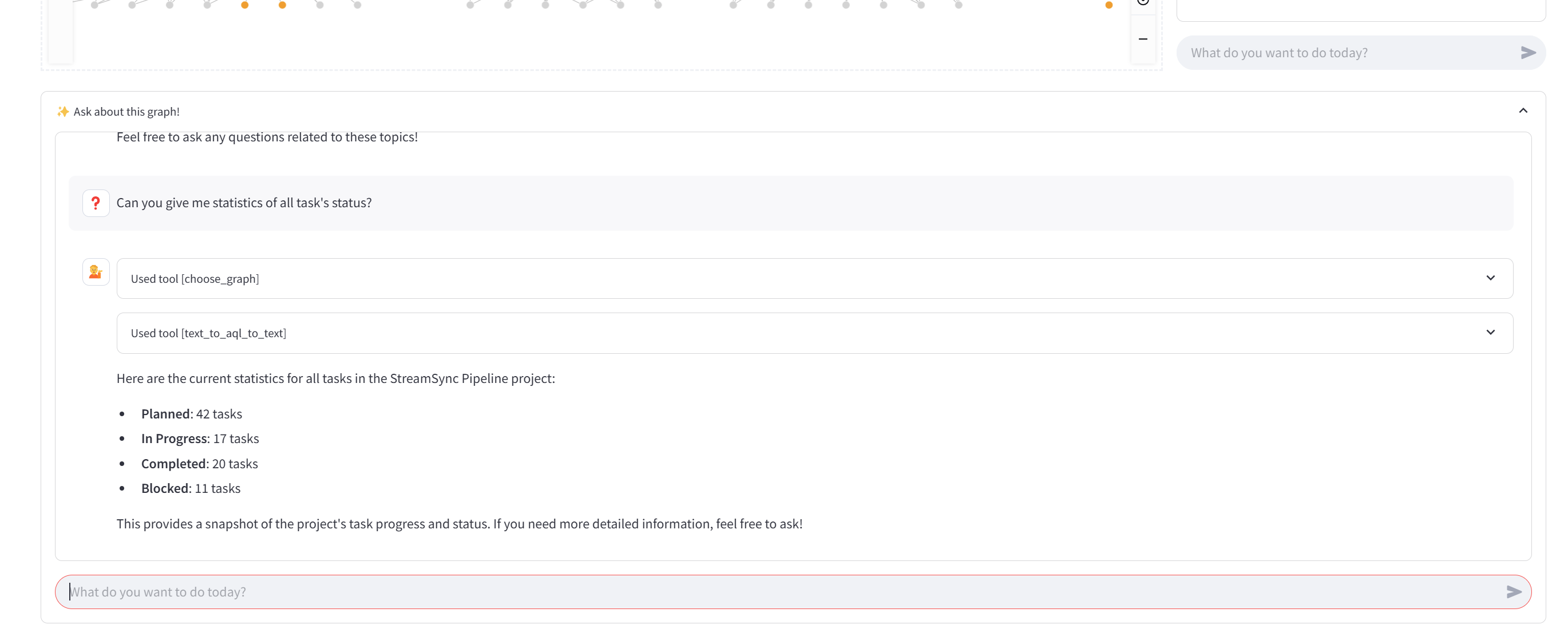Click the zoom out minus button

tap(1142, 39)
